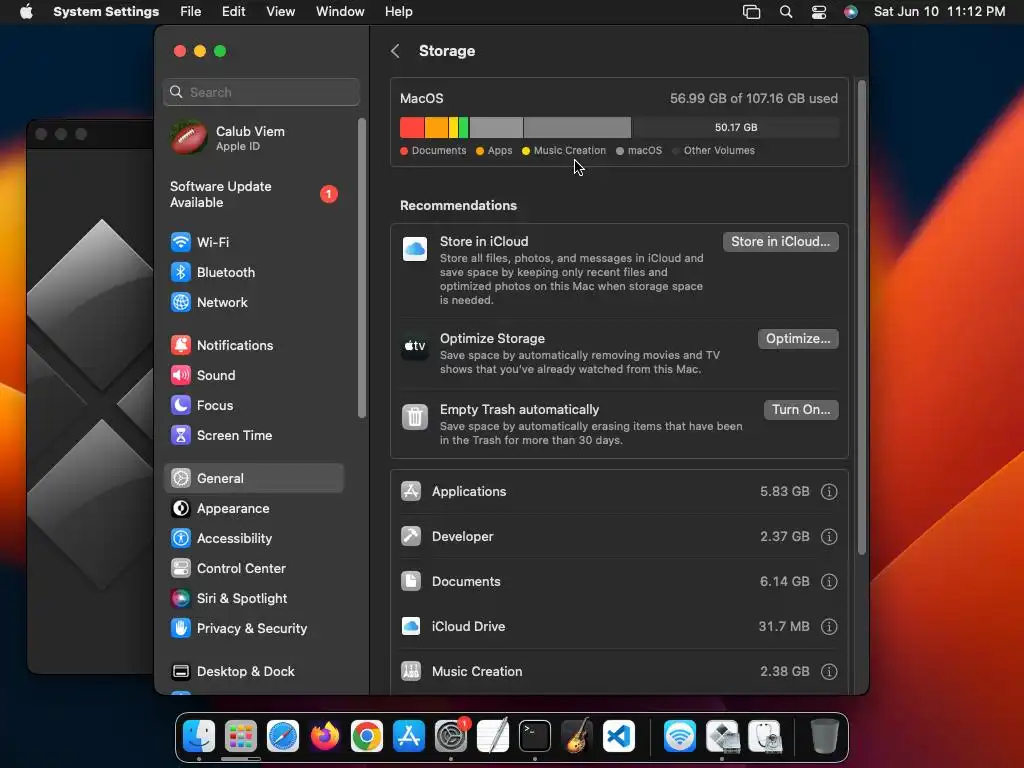The width and height of the screenshot is (1024, 768).
Task: Open the View menu
Action: click(x=280, y=12)
